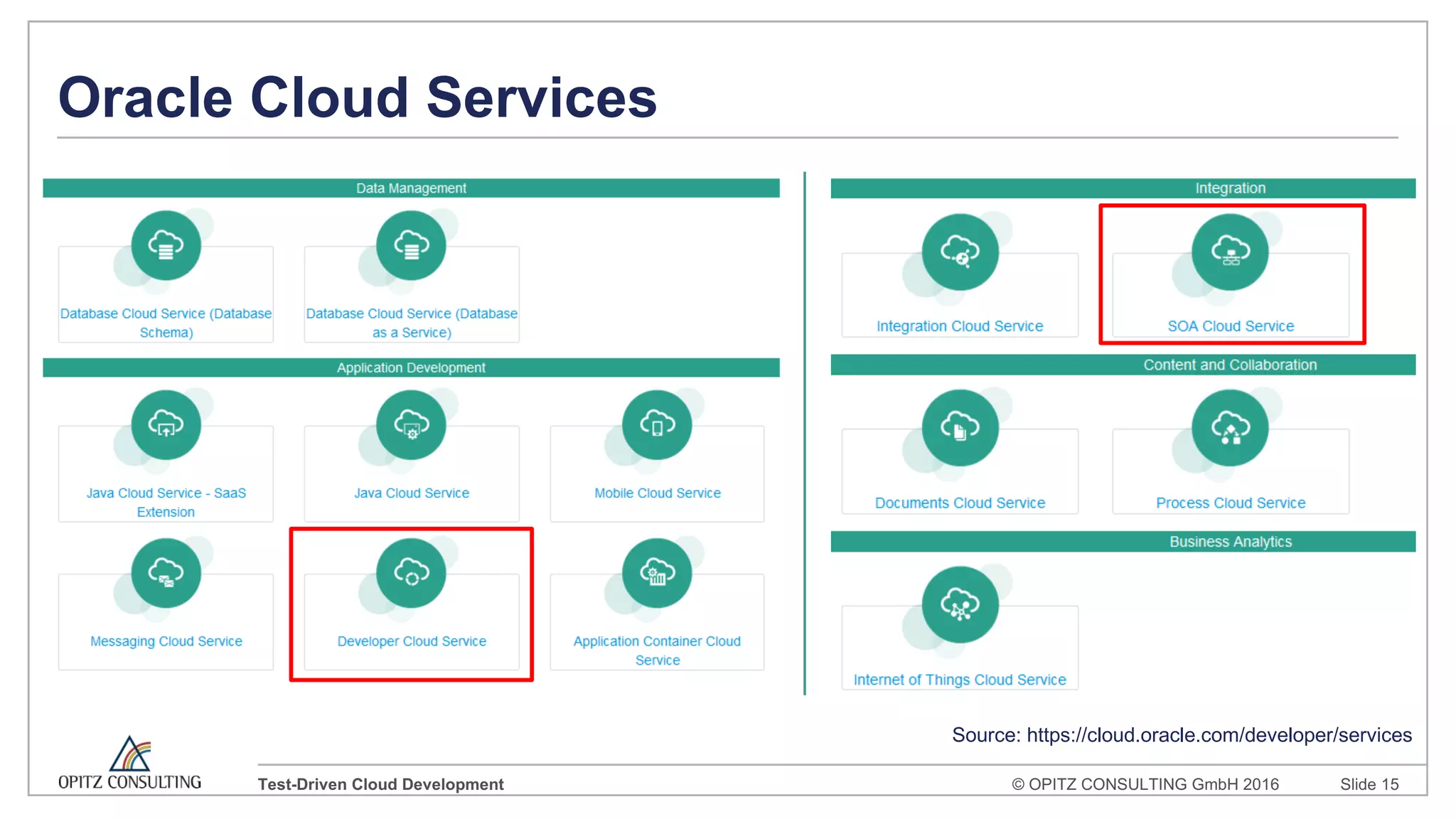The image size is (1456, 819).
Task: Click the Application Container Cloud Service icon
Action: (x=657, y=573)
